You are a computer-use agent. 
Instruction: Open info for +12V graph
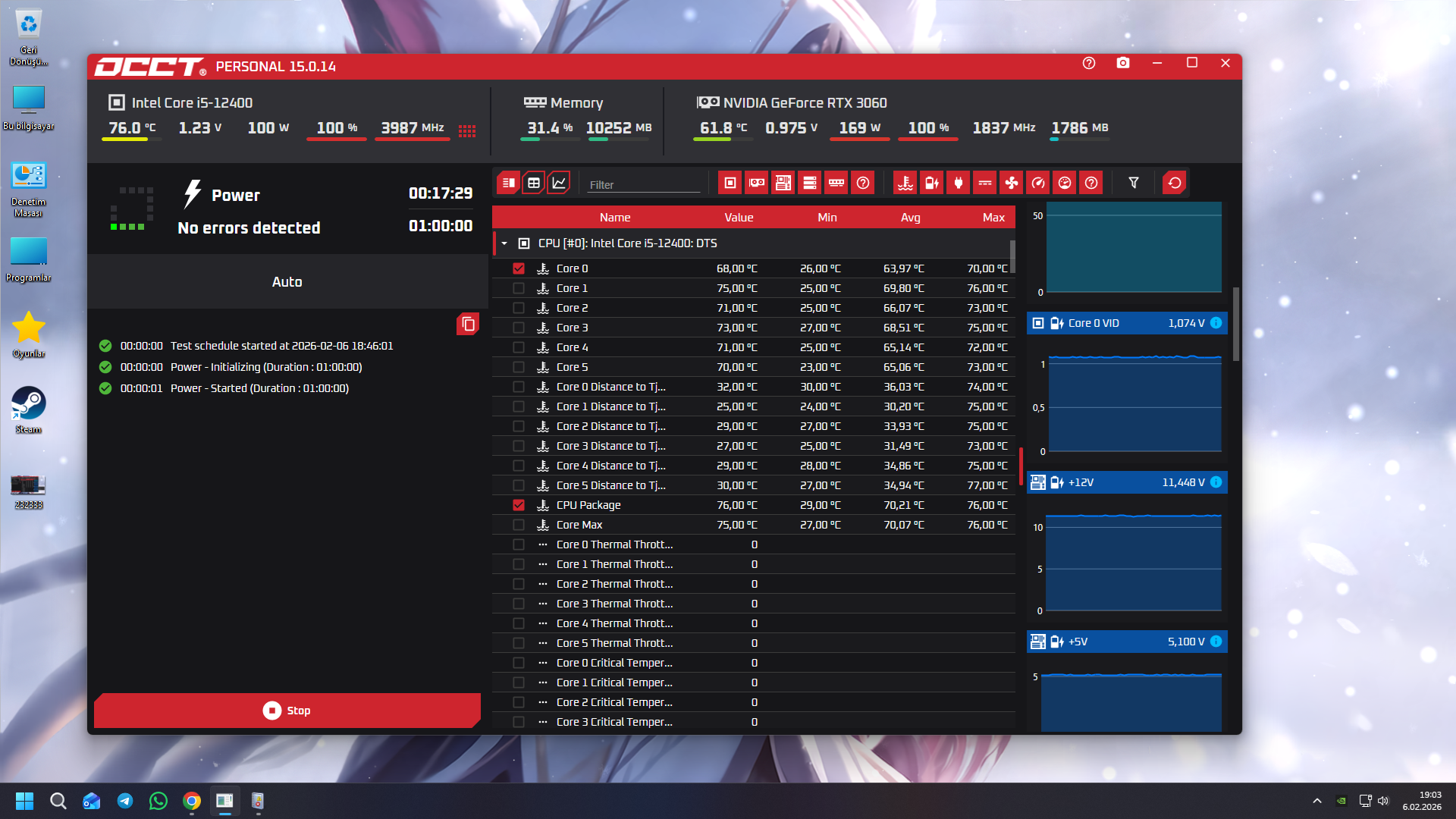point(1216,482)
